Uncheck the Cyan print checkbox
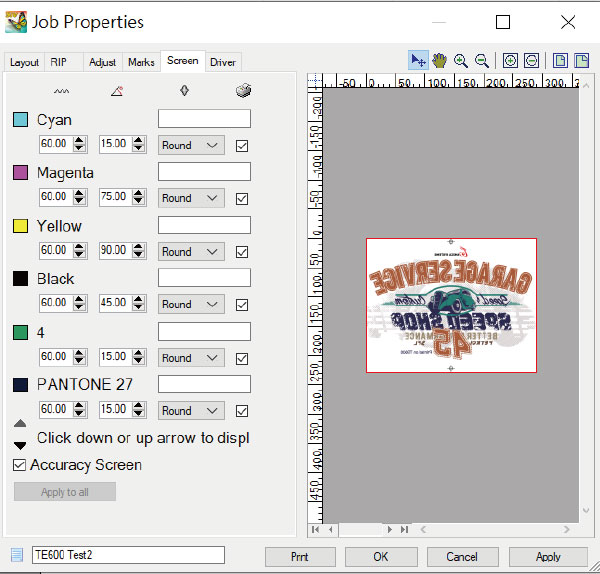 point(241,145)
